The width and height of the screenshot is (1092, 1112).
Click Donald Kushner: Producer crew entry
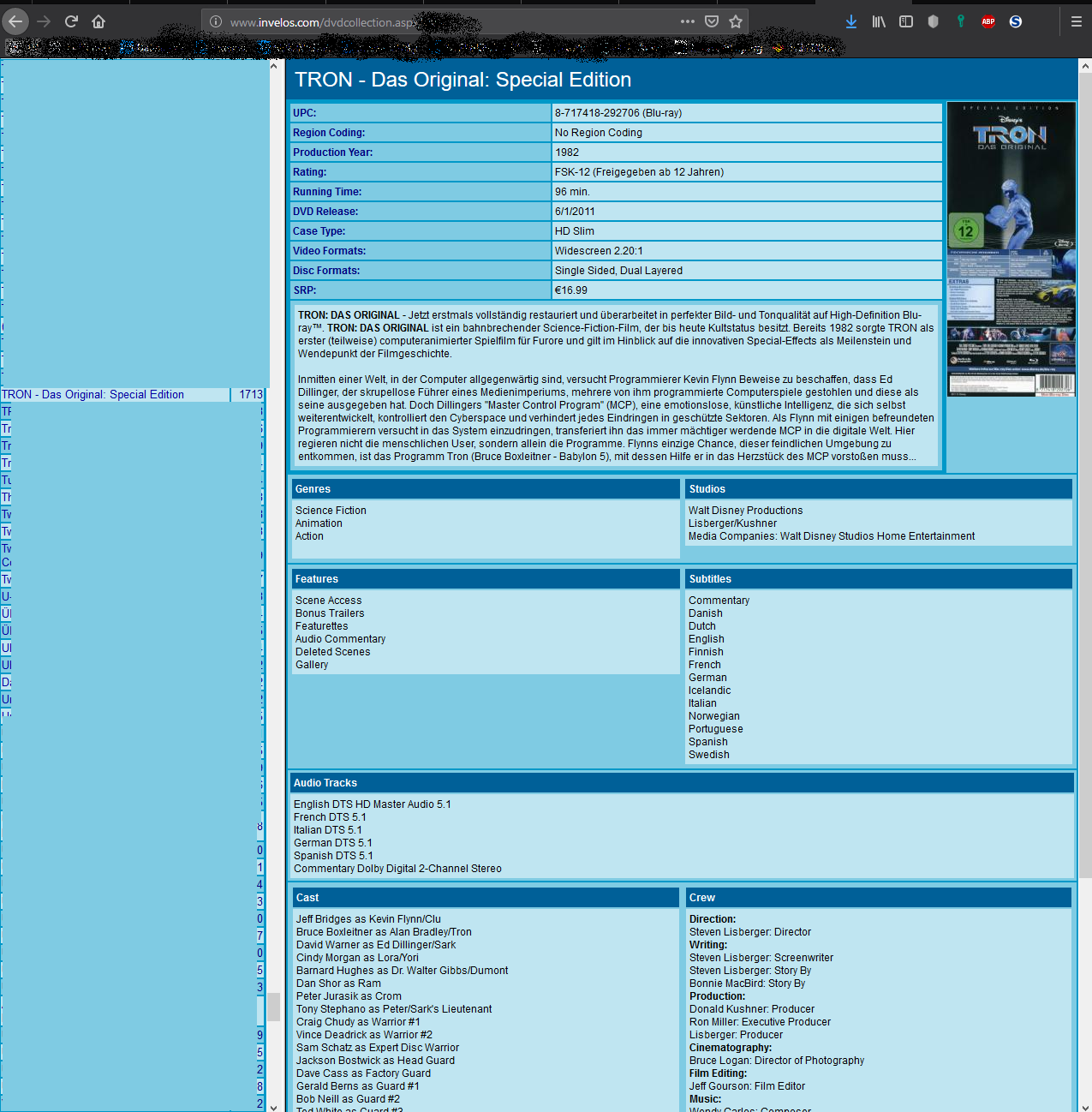[x=752, y=1009]
